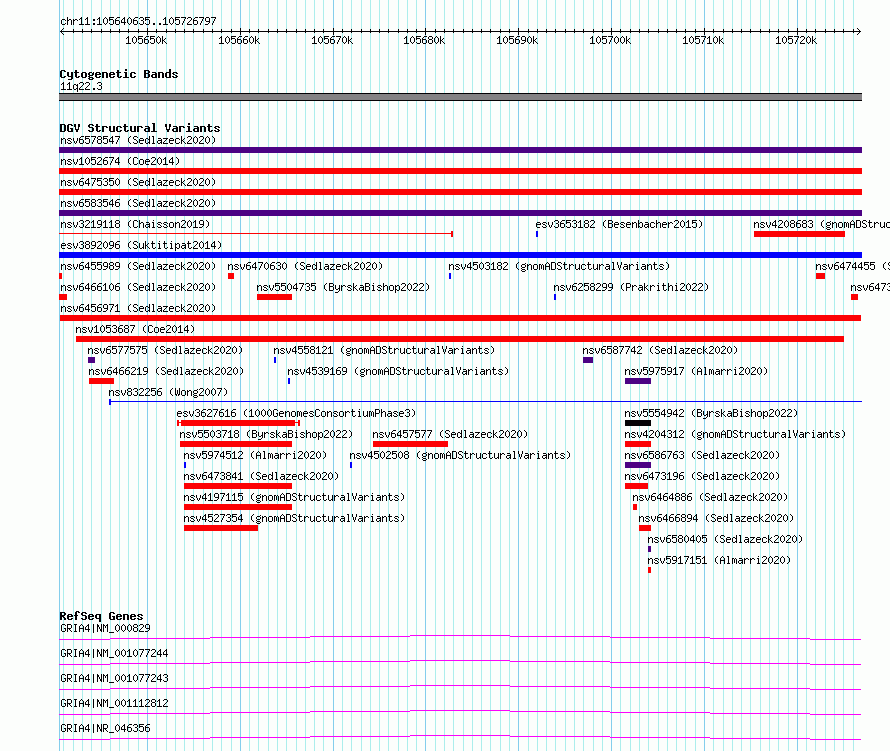Screen dimensions: 890x751
Task: Open nsv6466894 (Sedlazeck2020) label
Action: coord(716,518)
